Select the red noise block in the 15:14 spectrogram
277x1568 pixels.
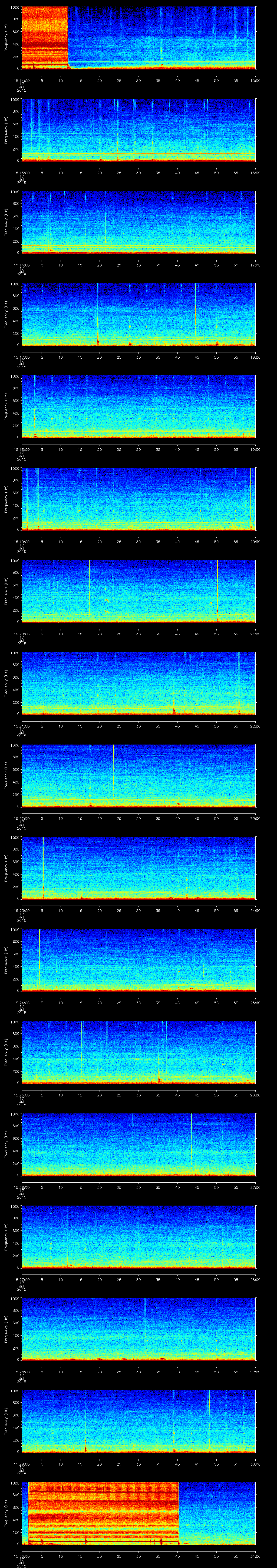[44, 36]
